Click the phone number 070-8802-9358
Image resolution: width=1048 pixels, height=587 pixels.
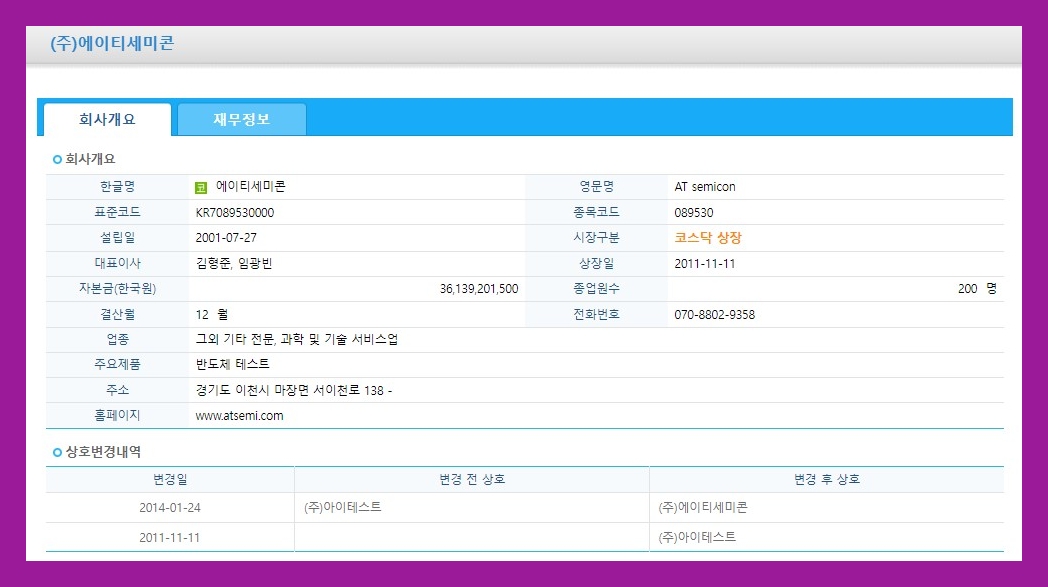click(714, 314)
